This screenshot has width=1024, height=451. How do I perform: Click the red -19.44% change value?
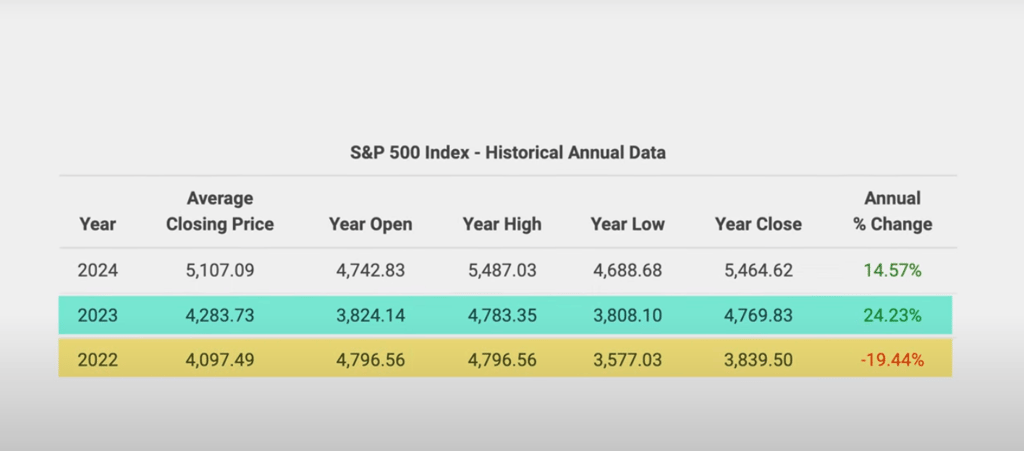(892, 361)
